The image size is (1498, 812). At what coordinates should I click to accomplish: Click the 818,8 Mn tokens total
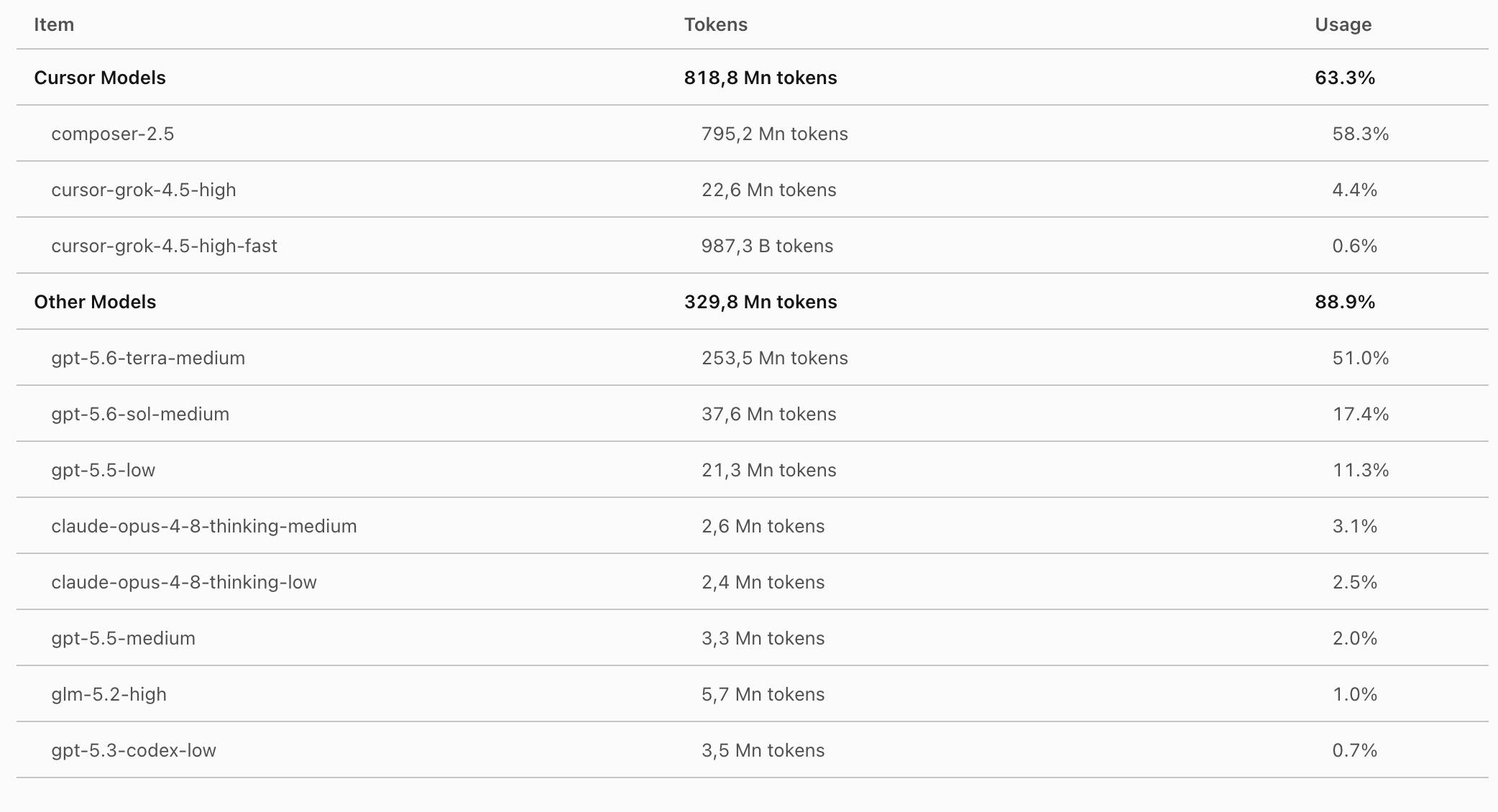tap(761, 78)
